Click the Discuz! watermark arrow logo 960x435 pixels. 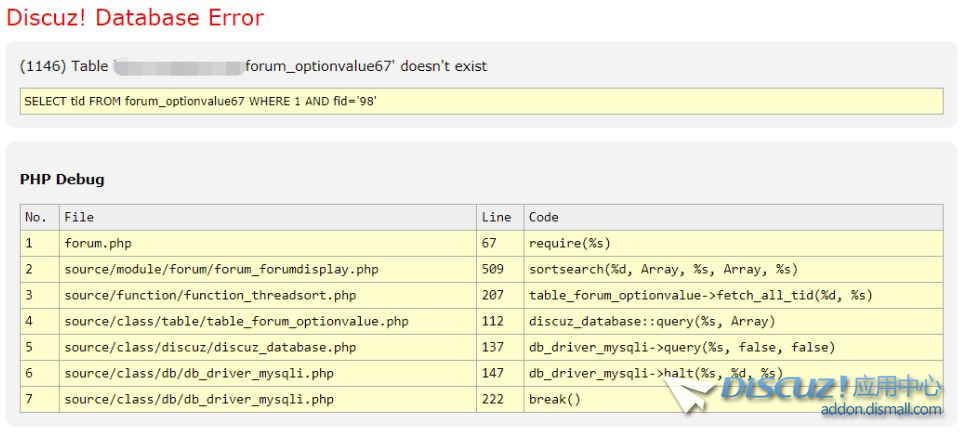click(688, 392)
